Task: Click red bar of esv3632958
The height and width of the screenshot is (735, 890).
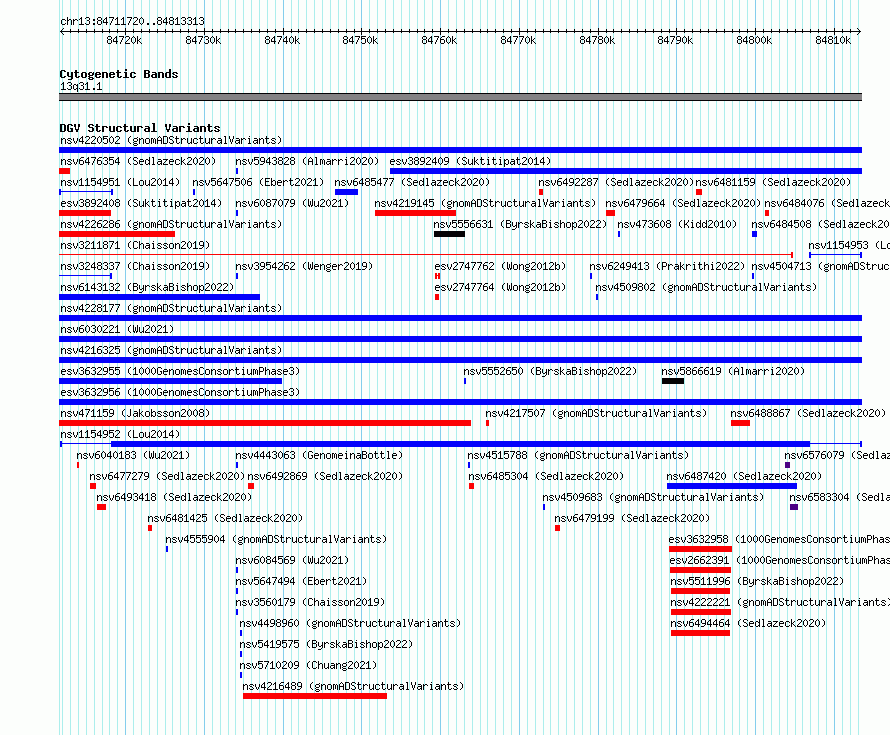Action: click(700, 549)
